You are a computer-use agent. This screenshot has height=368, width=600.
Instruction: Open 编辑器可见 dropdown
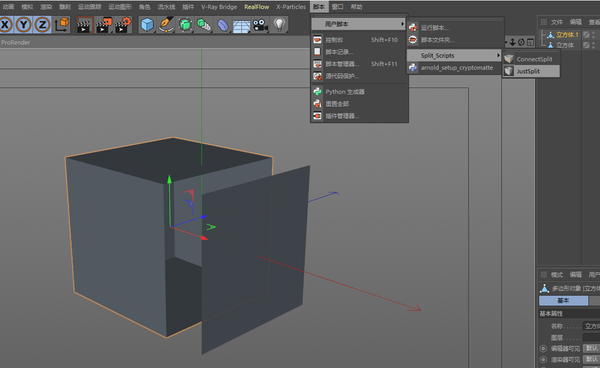(591, 348)
